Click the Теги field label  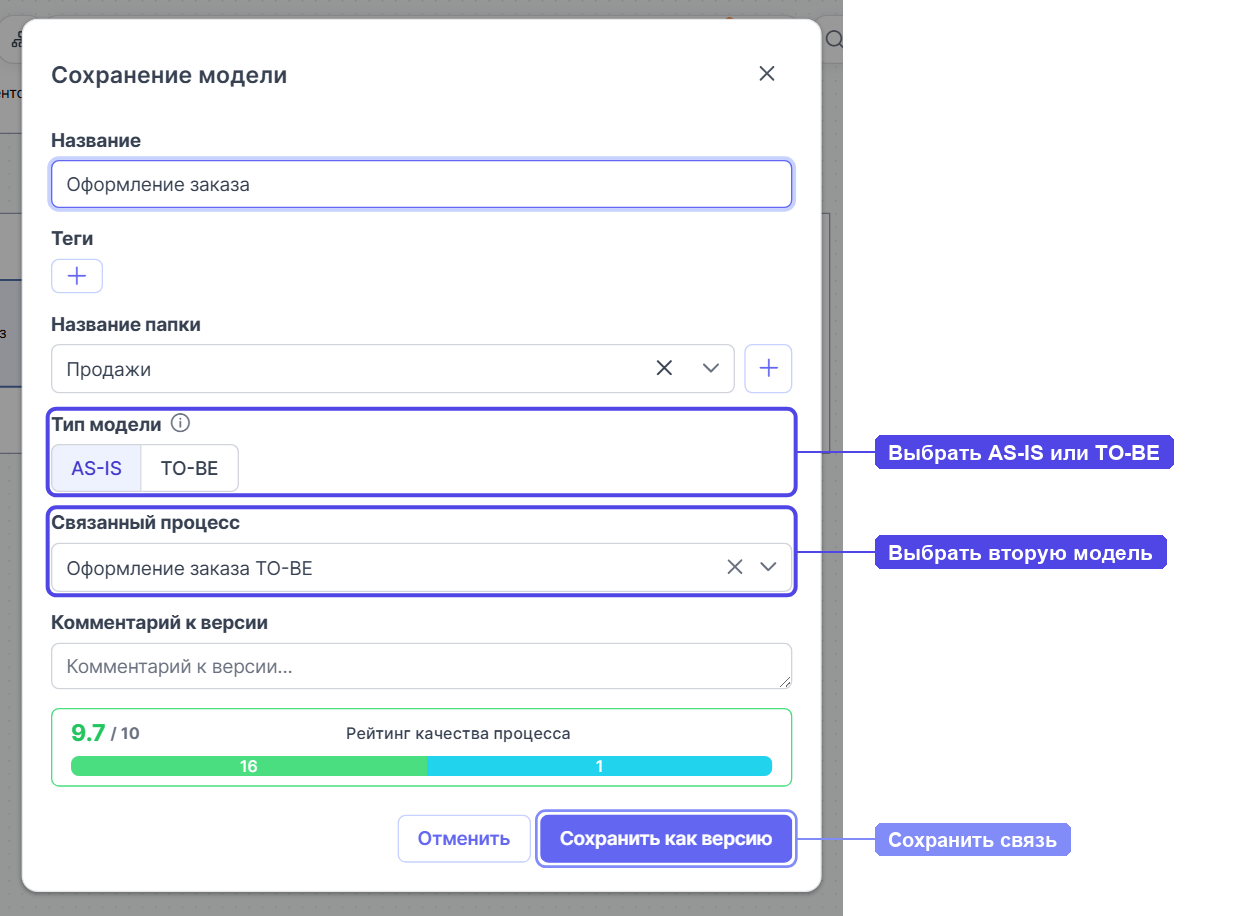72,238
